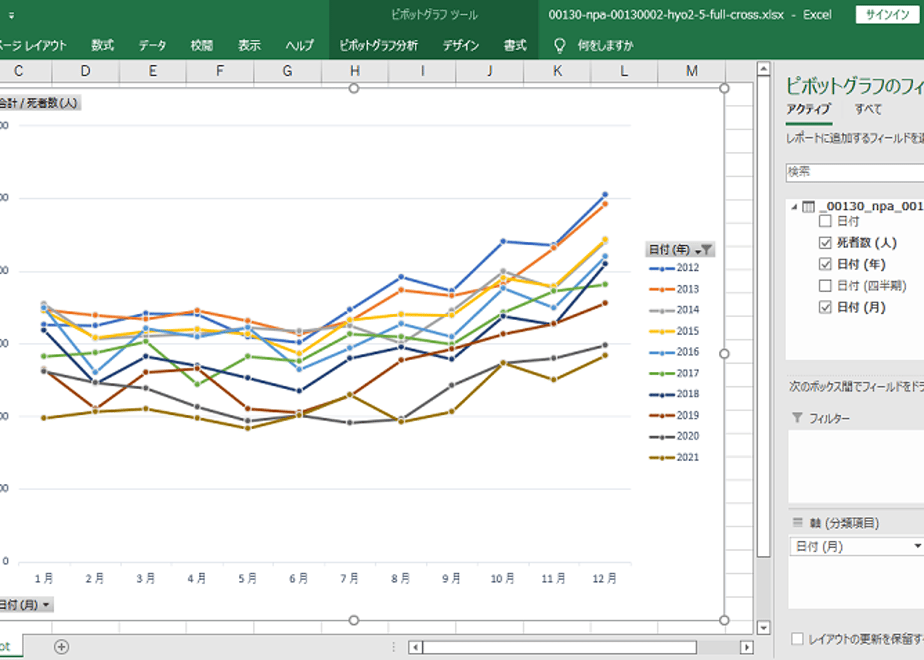
Task: Click the 何をしますか search box
Action: tap(605, 45)
